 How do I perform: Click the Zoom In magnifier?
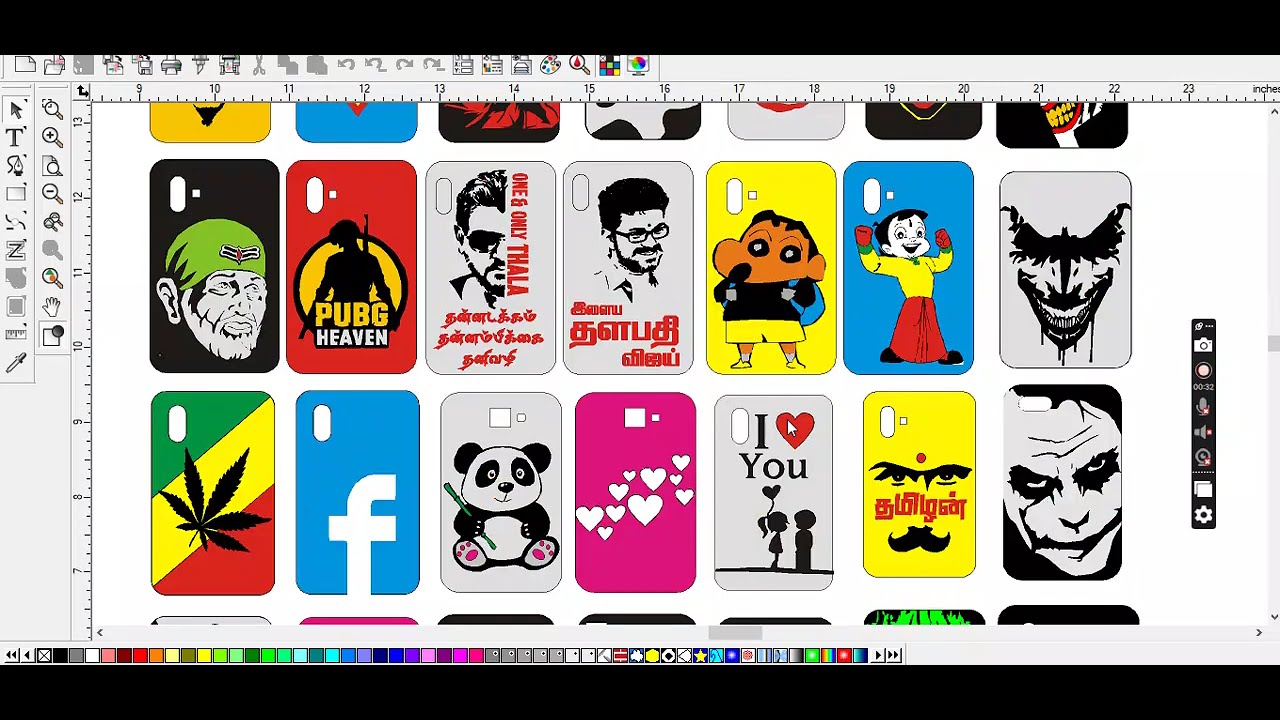pos(52,136)
